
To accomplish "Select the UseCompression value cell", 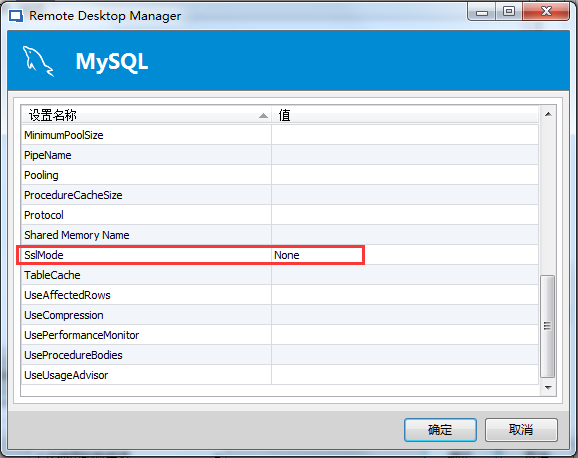I will (405, 315).
